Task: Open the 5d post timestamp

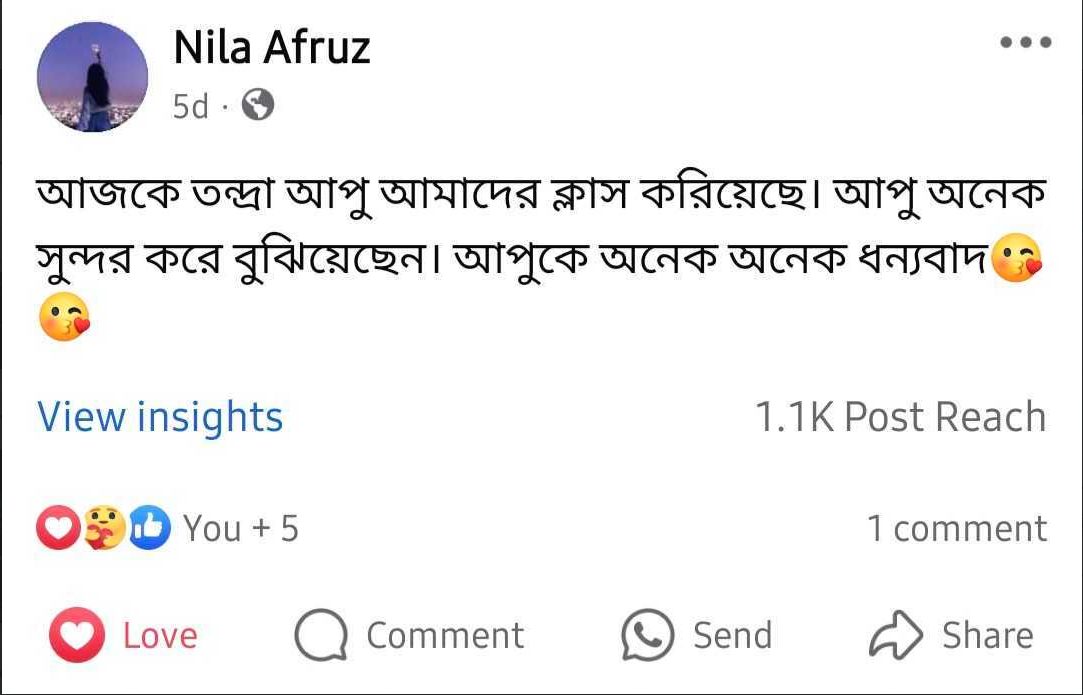Action: (190, 106)
